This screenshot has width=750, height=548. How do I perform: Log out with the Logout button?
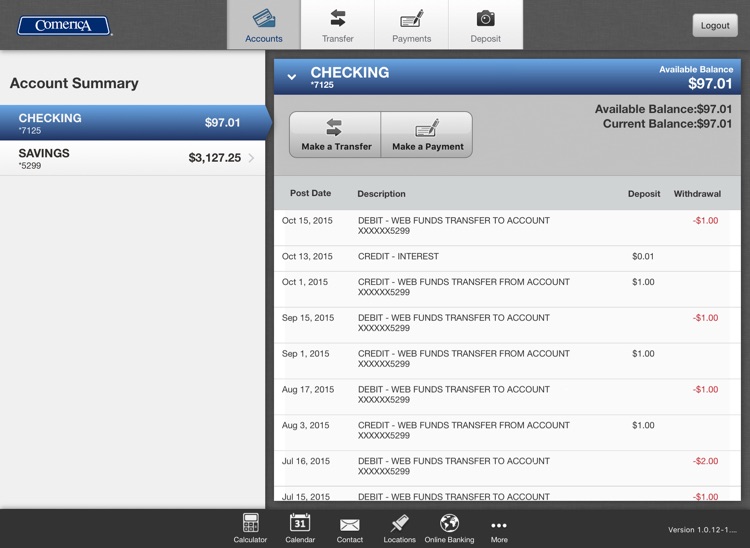tap(715, 25)
